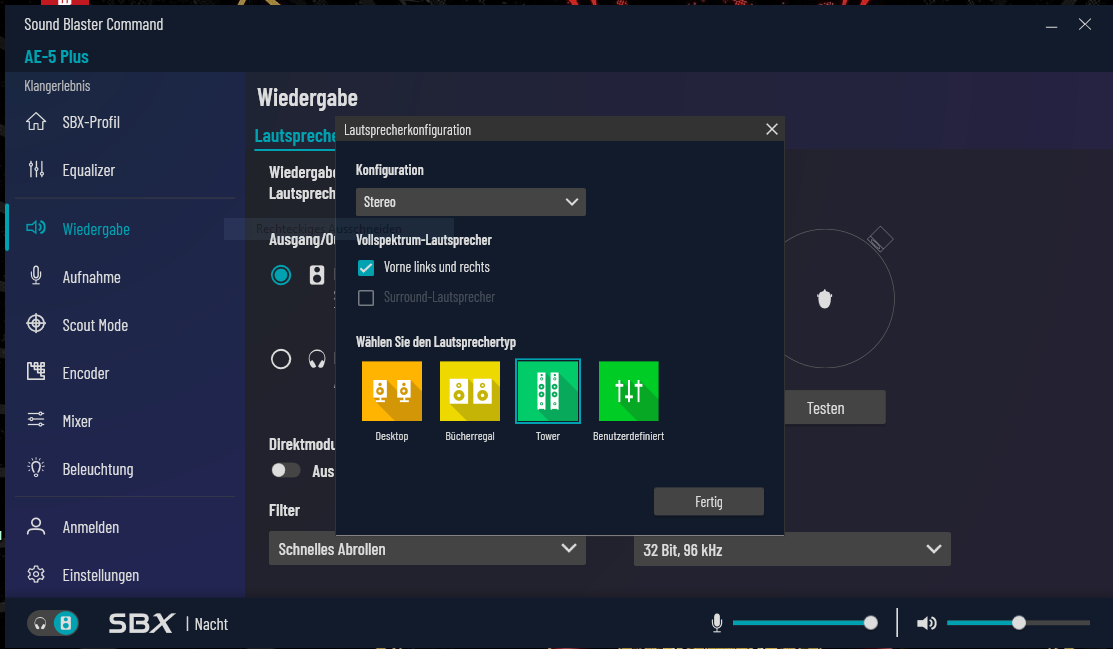
Task: Select the speakers output radio button
Action: click(281, 275)
